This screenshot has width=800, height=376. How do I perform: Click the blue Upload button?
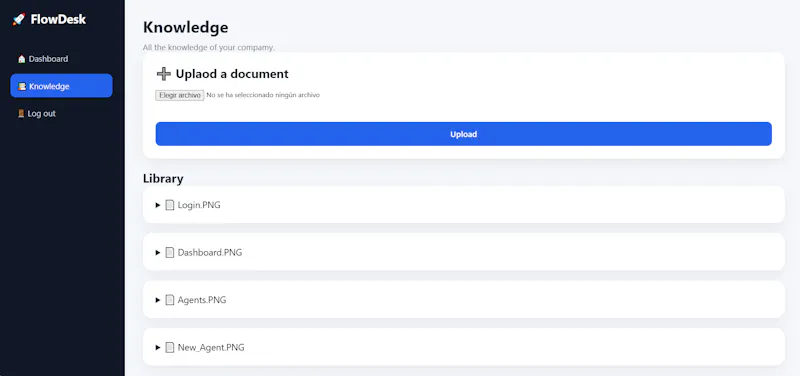coord(463,134)
